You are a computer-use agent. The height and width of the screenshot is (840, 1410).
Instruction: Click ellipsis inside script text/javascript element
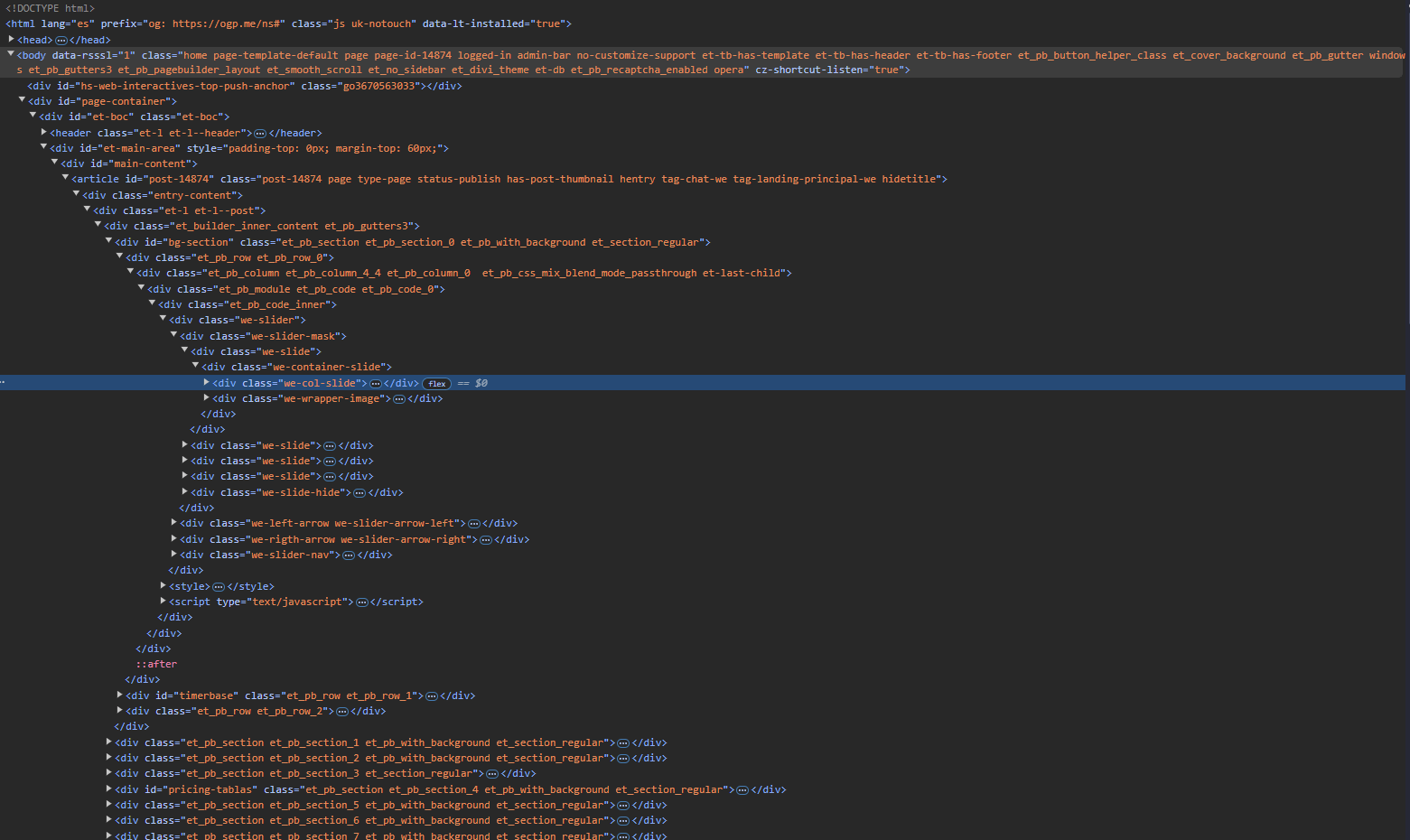coord(362,602)
